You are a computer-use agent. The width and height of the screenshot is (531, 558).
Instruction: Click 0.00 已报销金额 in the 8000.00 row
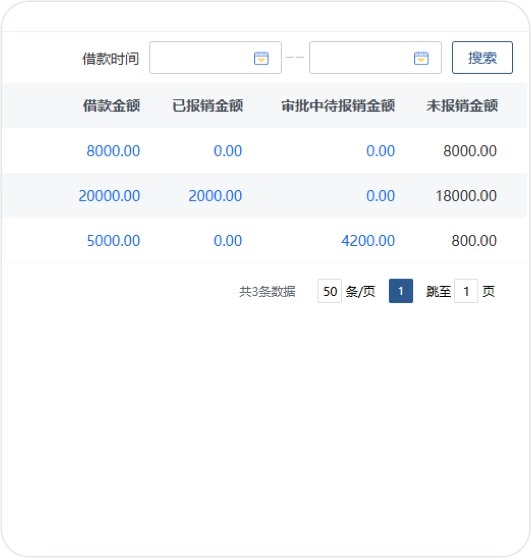[228, 151]
